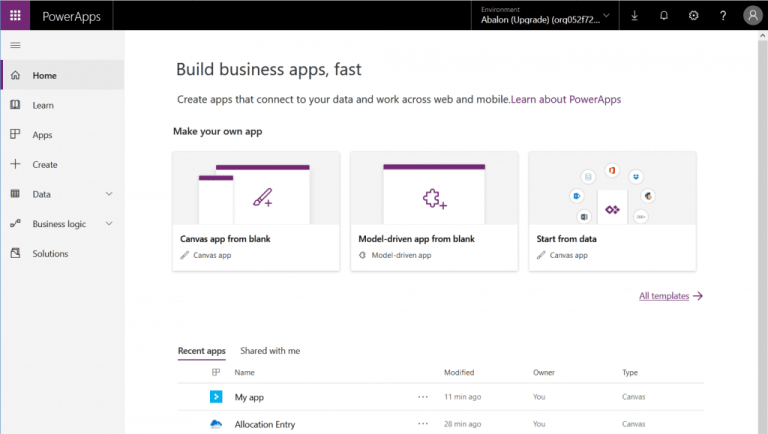Switch to the Shared with me tab

coord(270,351)
